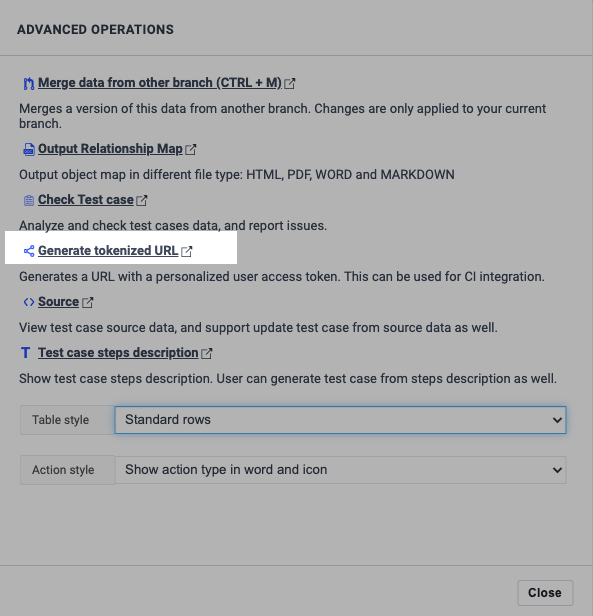This screenshot has height=616, width=593.
Task: Click the merge branch icon
Action: coord(29,83)
